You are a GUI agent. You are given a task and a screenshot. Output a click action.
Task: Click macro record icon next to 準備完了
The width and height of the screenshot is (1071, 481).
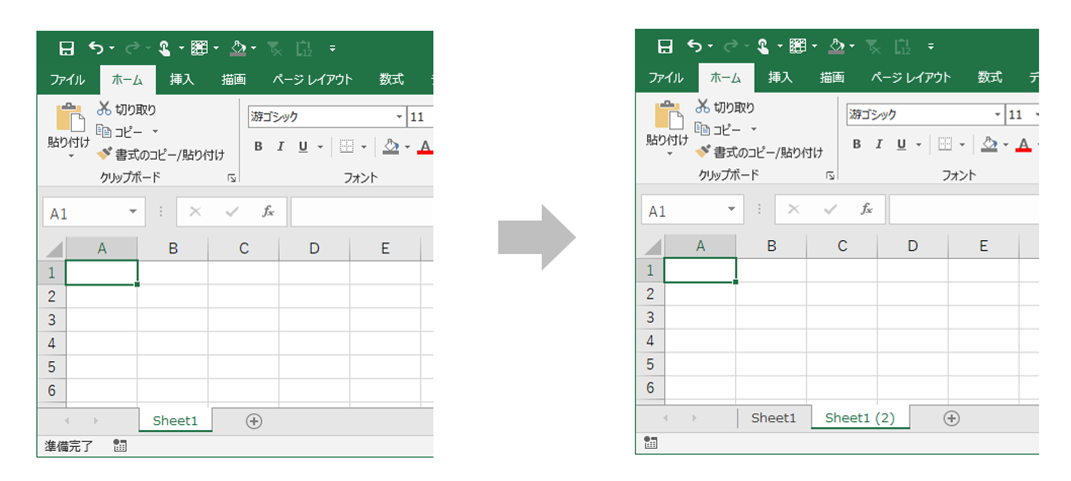pos(120,446)
